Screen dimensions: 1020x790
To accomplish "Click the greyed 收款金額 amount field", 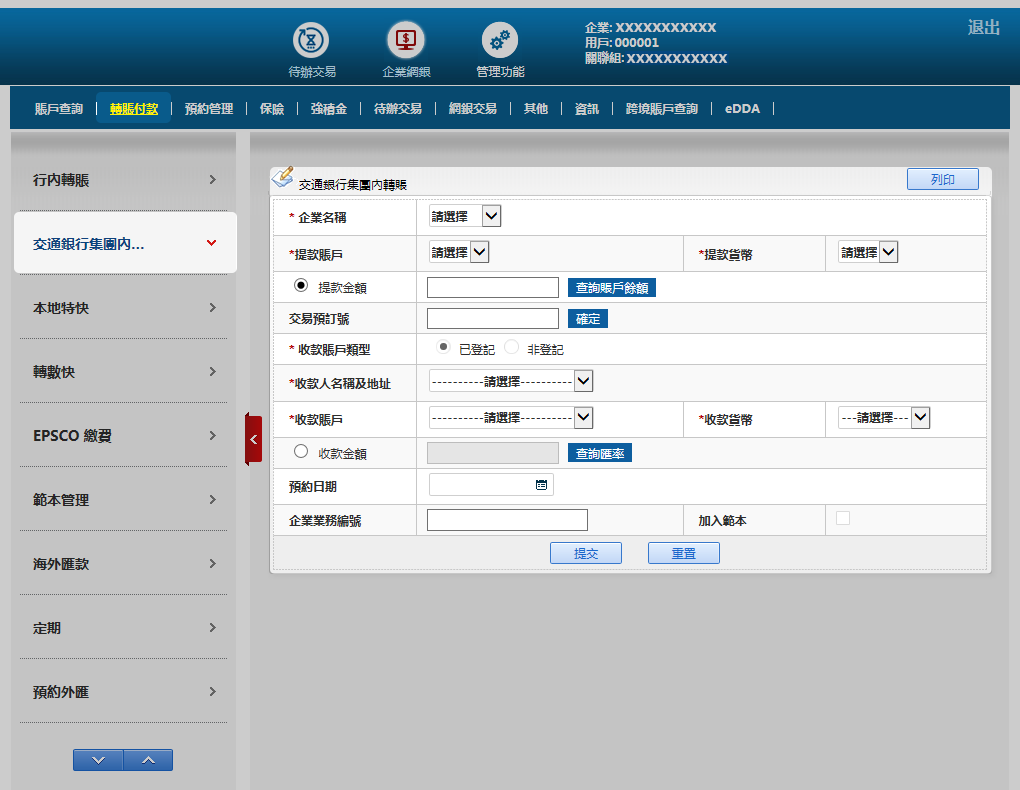I will [x=493, y=453].
